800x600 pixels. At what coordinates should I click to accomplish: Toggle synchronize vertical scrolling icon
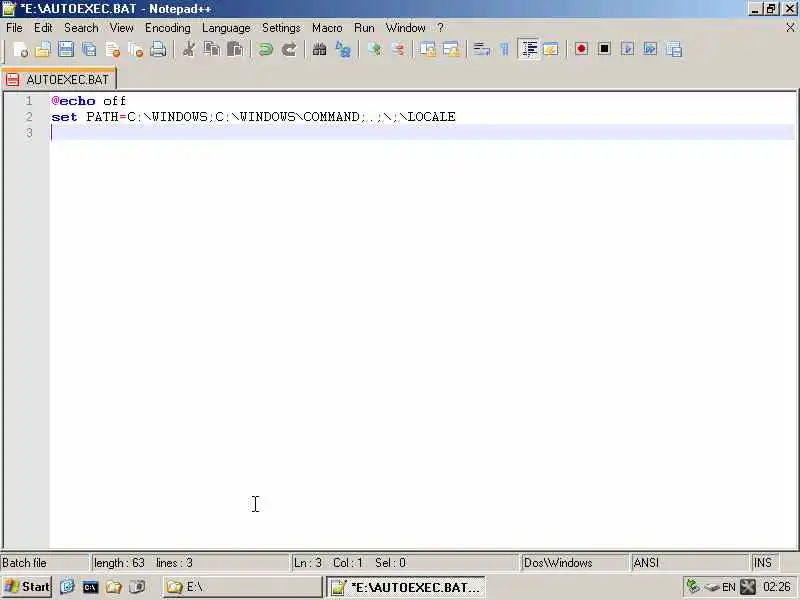tap(428, 49)
